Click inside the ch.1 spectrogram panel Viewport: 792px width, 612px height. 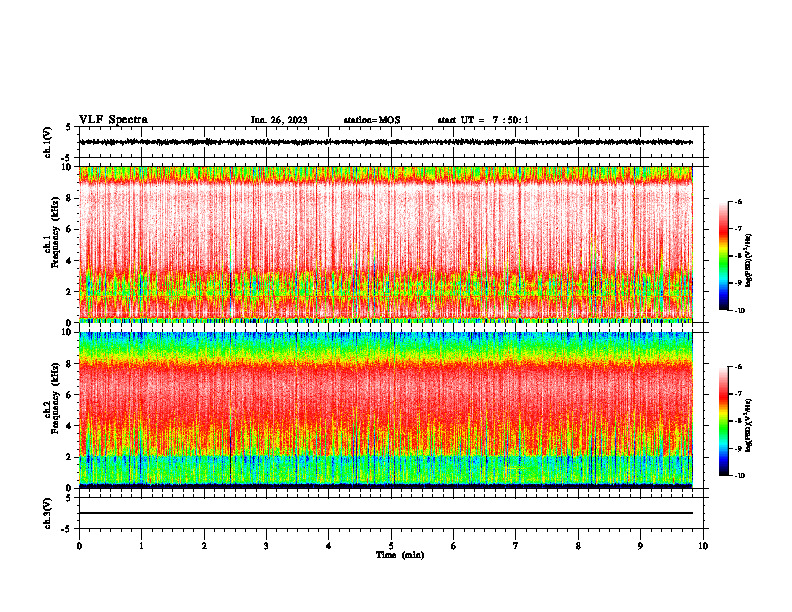[x=386, y=244]
